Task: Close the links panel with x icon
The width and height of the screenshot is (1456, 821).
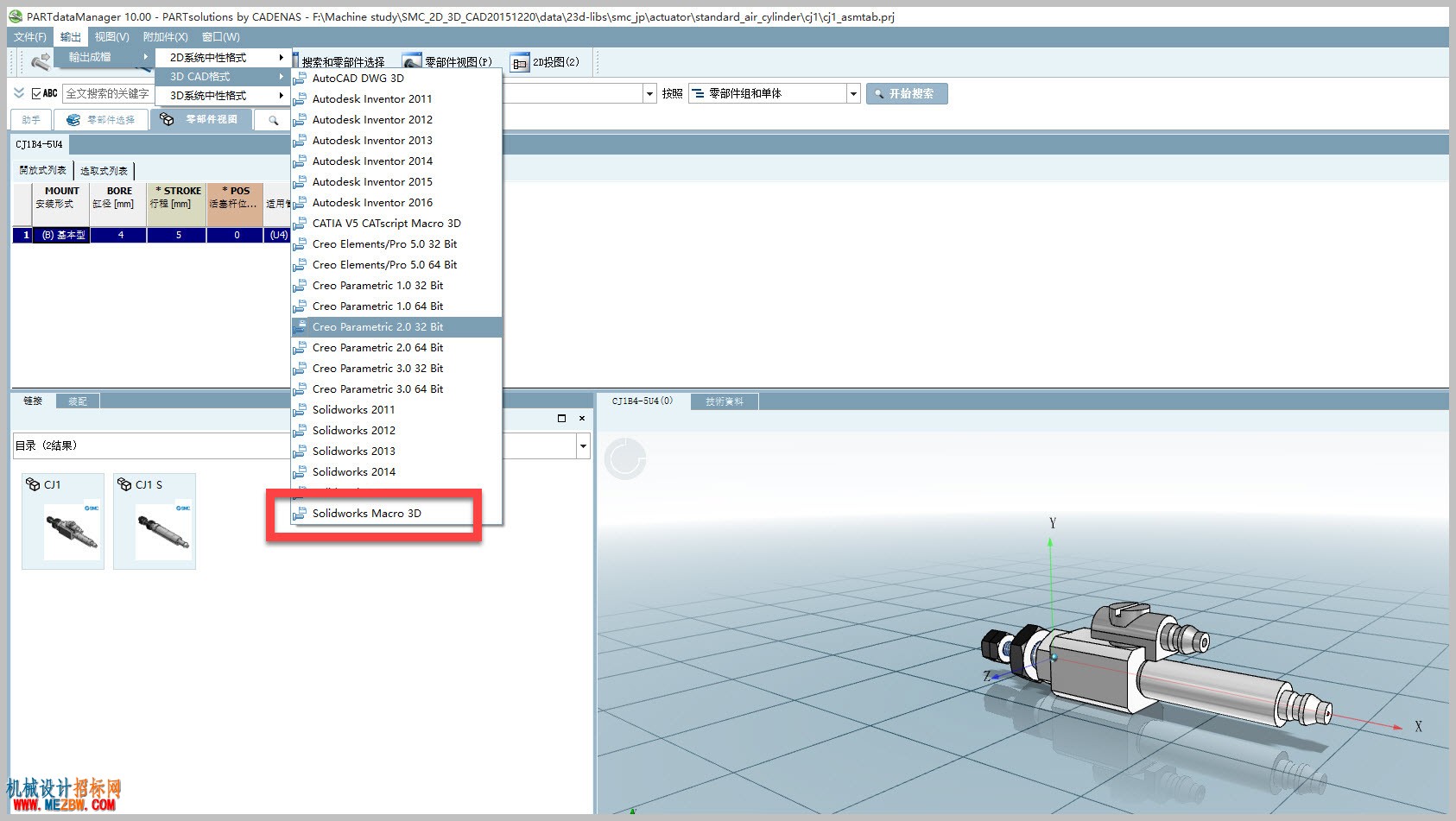Action: point(582,418)
